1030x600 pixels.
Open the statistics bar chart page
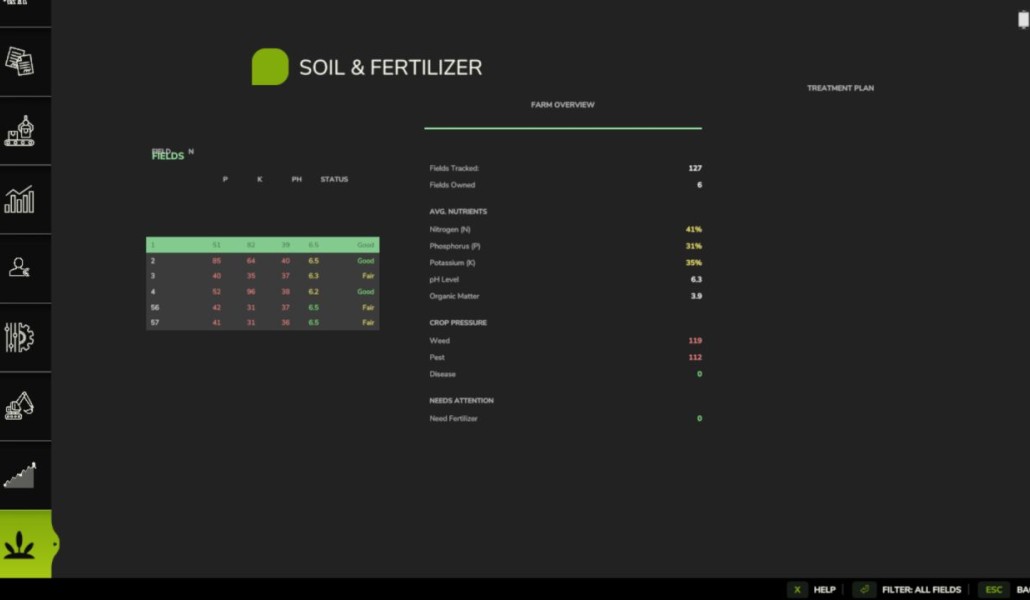(20, 199)
